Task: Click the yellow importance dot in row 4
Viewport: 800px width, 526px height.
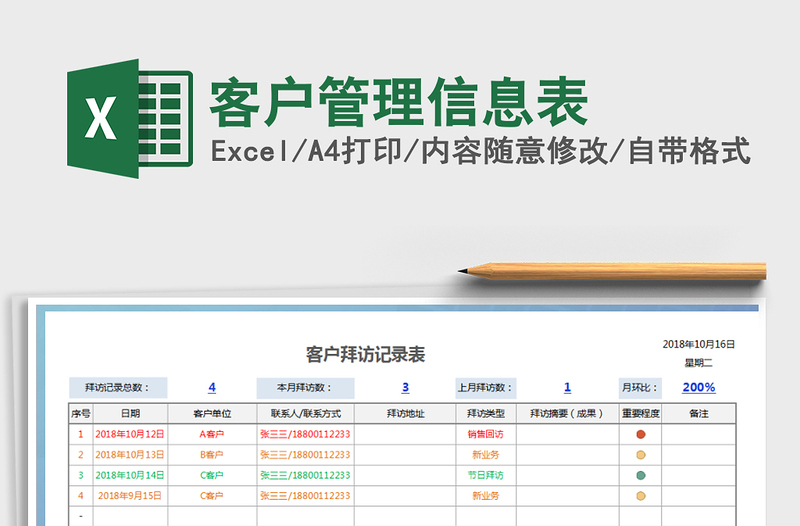Action: coord(641,495)
